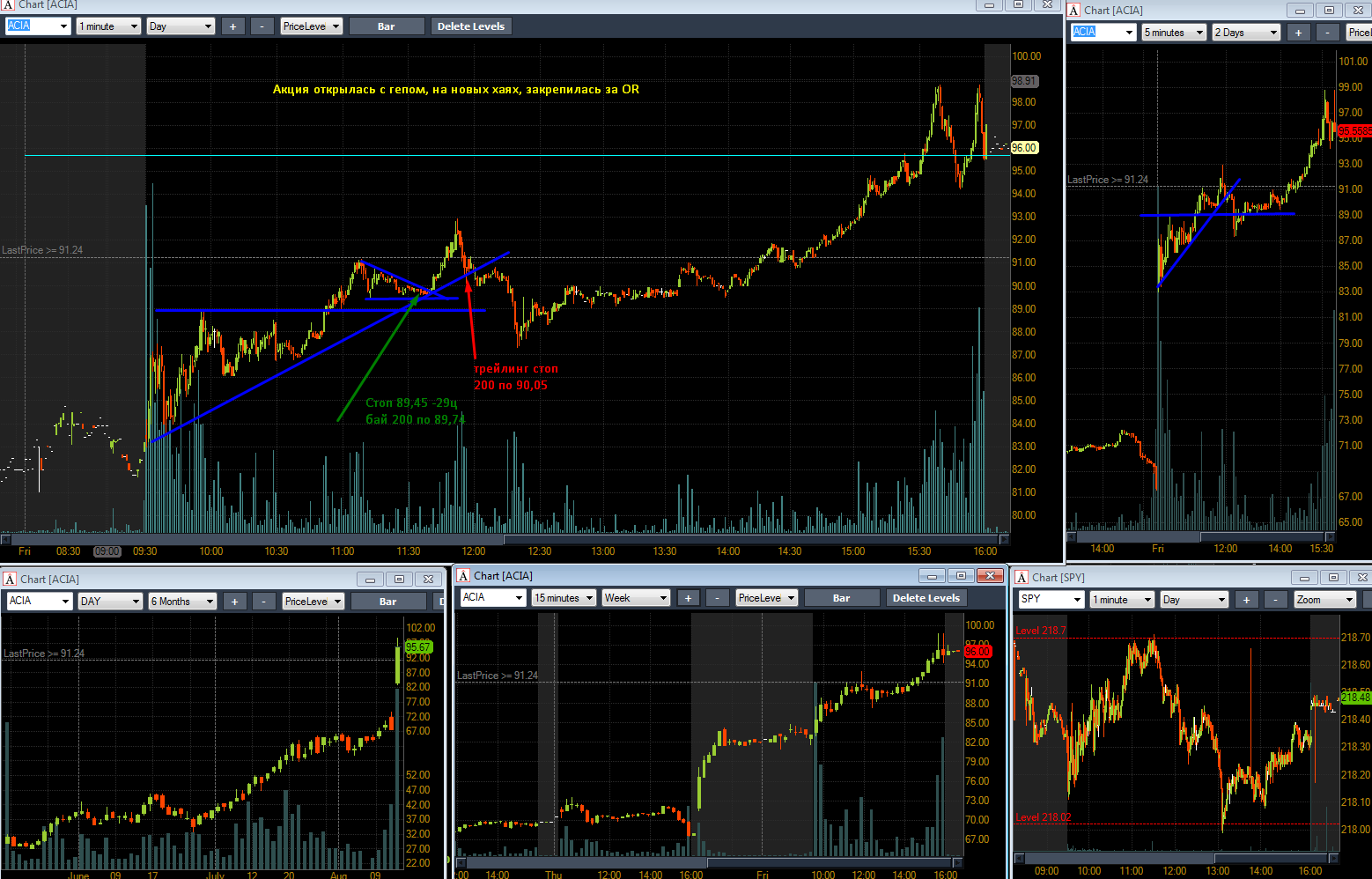Click the plus zoom button in main ACIA chart
The width and height of the screenshot is (1372, 879).
[x=232, y=26]
